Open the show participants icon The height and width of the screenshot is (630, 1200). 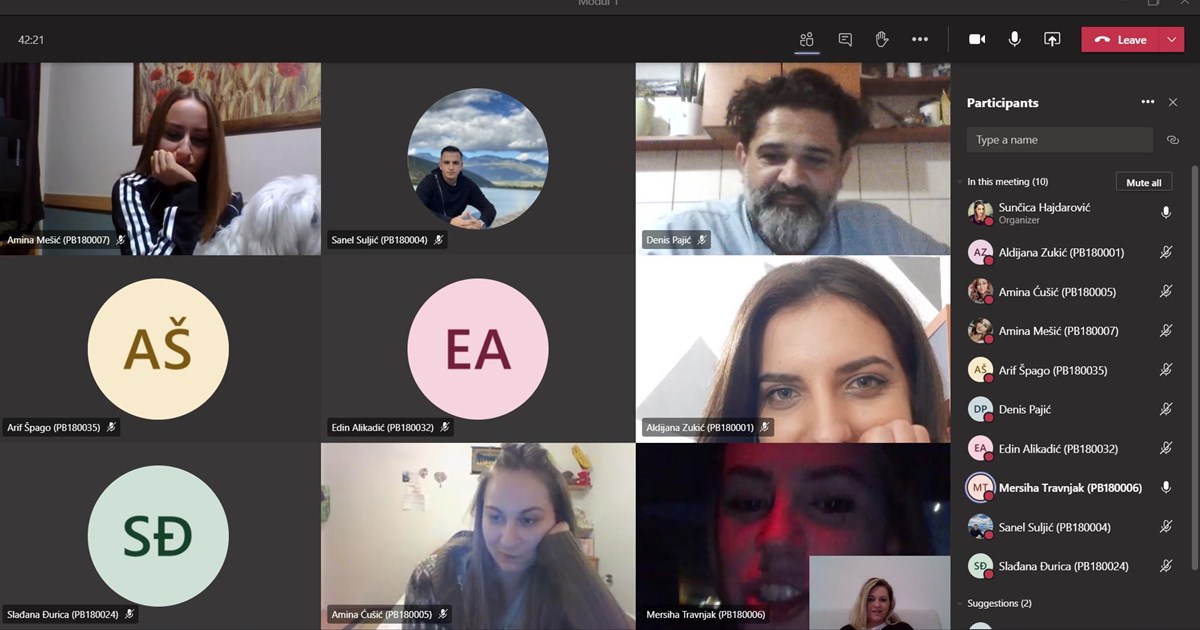[x=806, y=40]
